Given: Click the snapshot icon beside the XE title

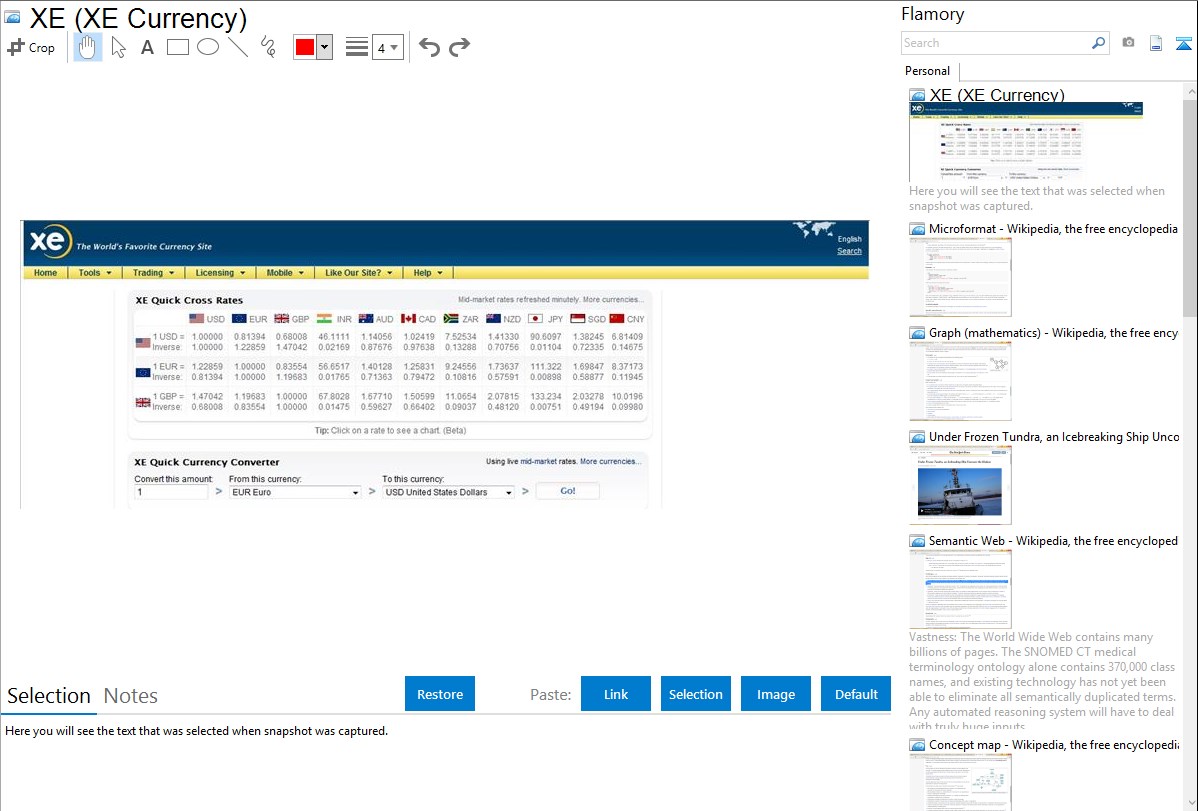Looking at the screenshot, I should pos(12,17).
